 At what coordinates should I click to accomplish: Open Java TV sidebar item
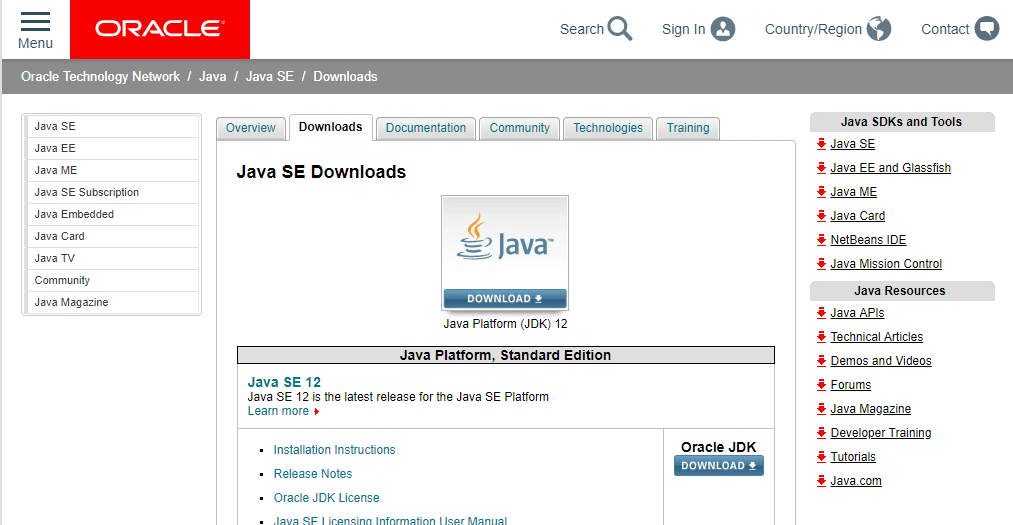(112, 258)
